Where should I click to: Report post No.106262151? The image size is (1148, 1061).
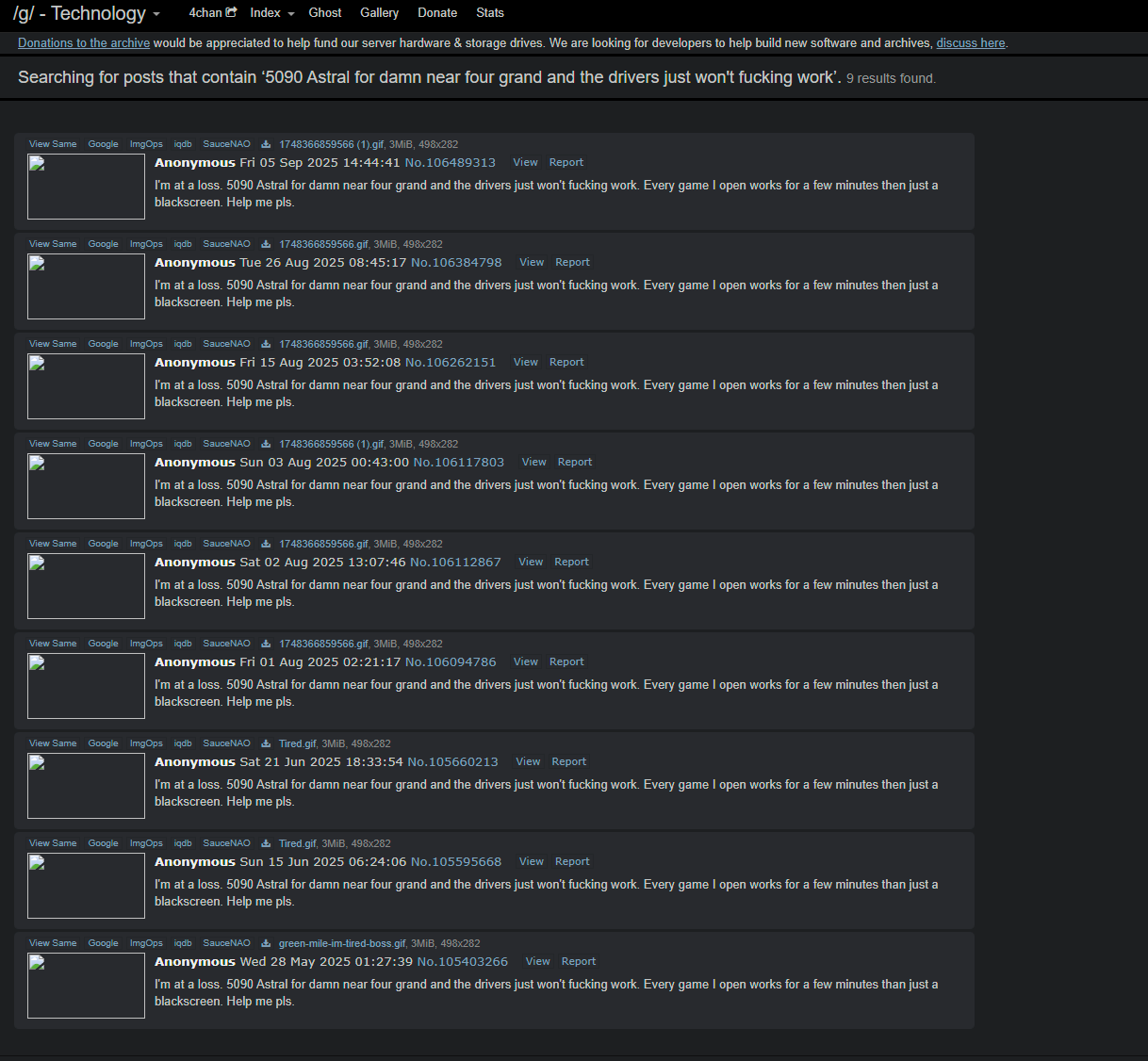(566, 362)
